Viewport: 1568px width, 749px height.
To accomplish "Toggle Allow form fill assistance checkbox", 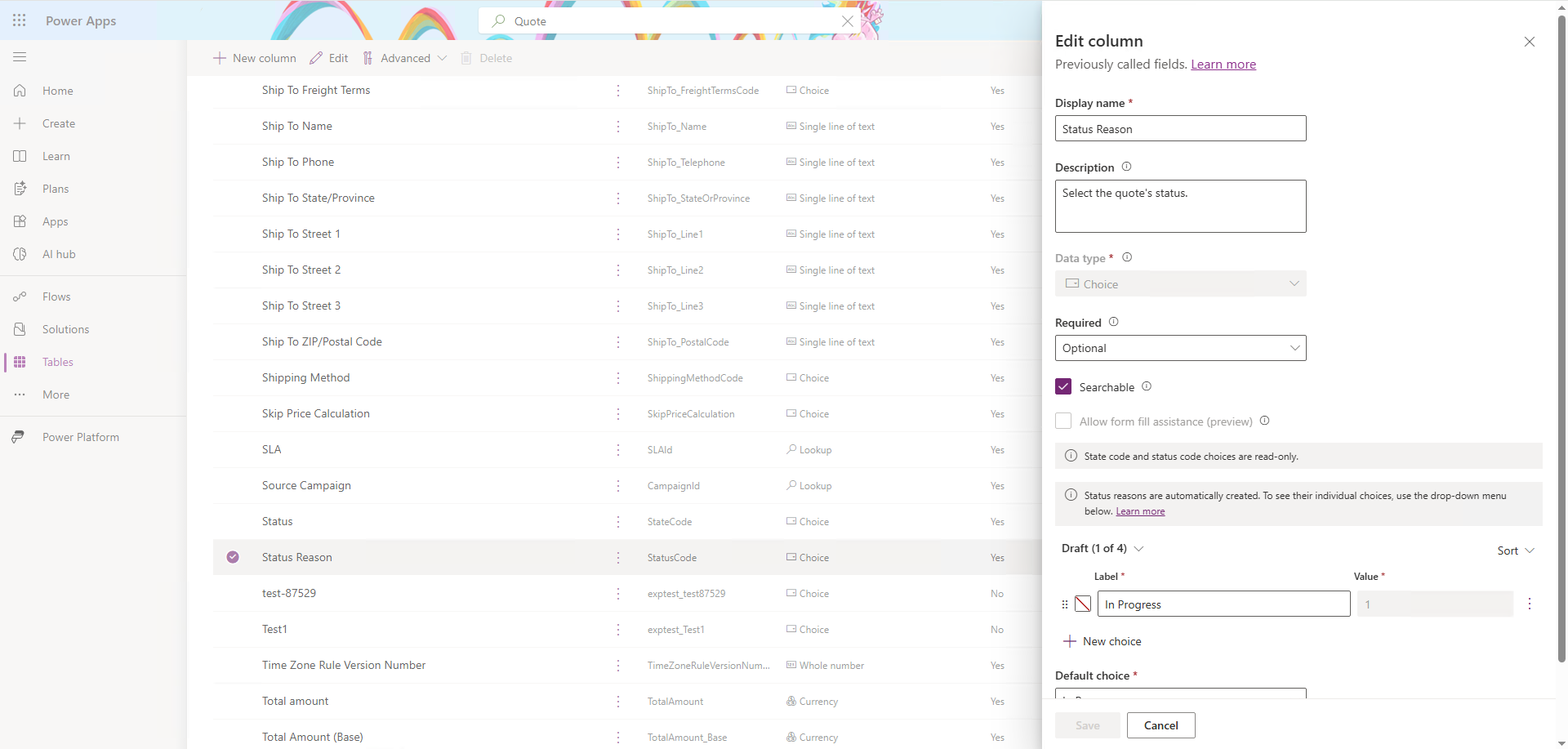I will click(1063, 421).
